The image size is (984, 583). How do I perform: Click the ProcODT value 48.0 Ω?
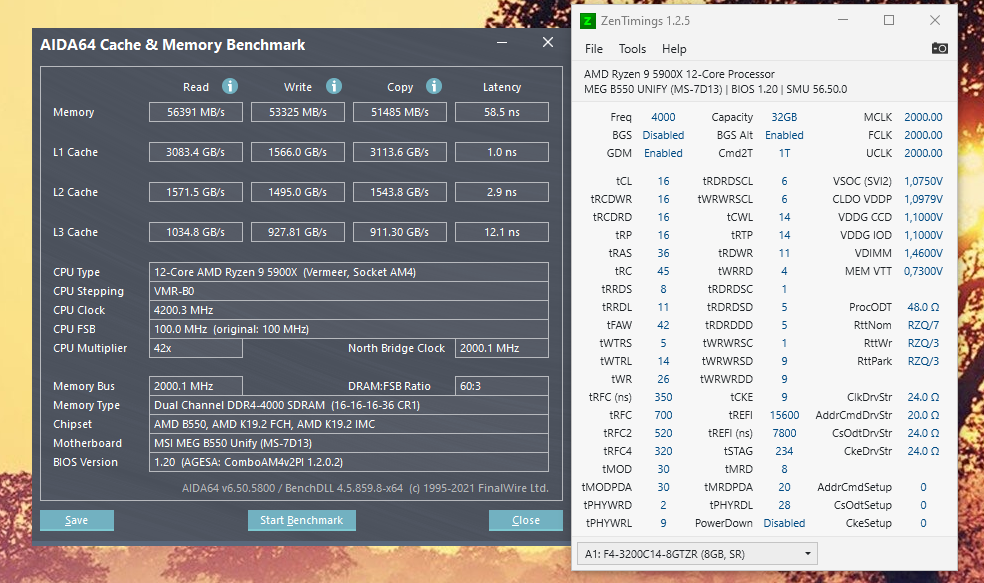pos(923,308)
